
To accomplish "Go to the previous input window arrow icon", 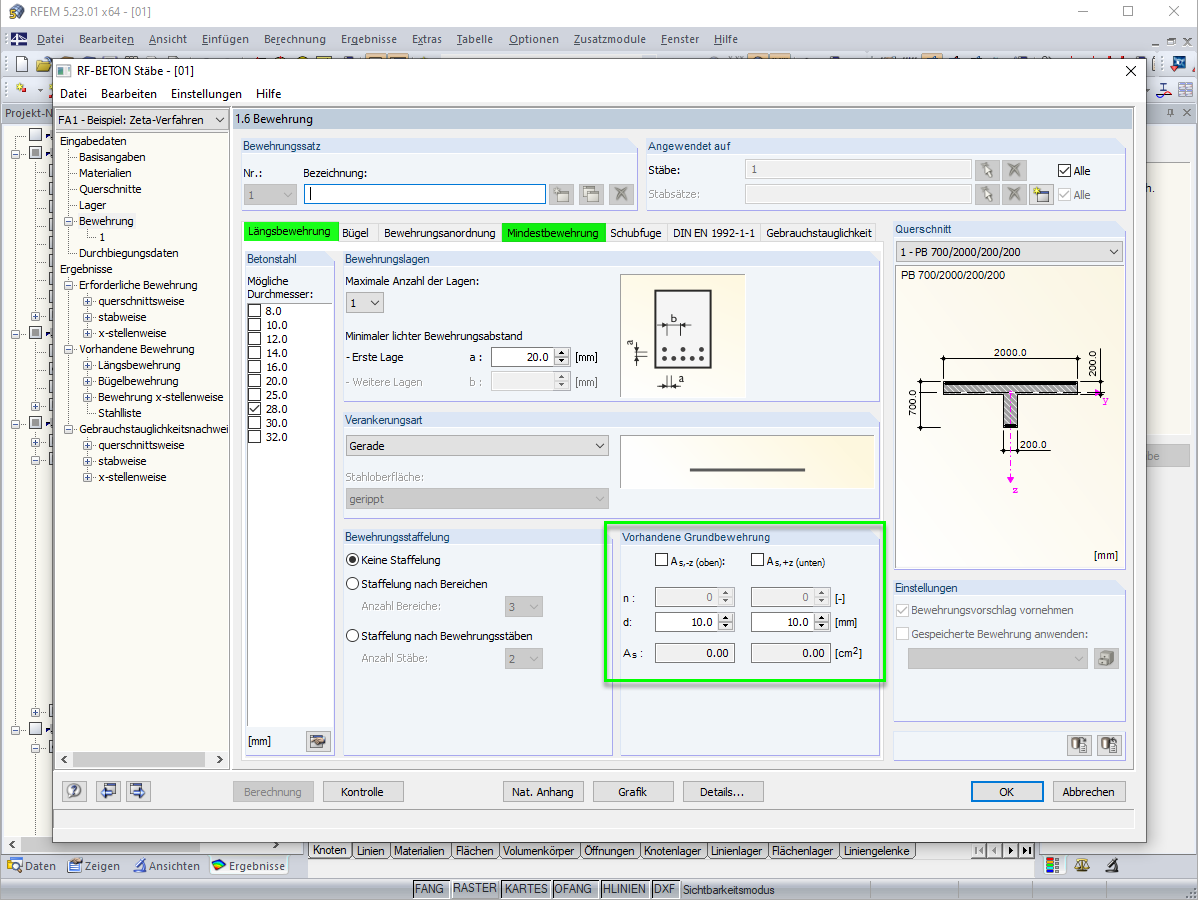I will 107,791.
